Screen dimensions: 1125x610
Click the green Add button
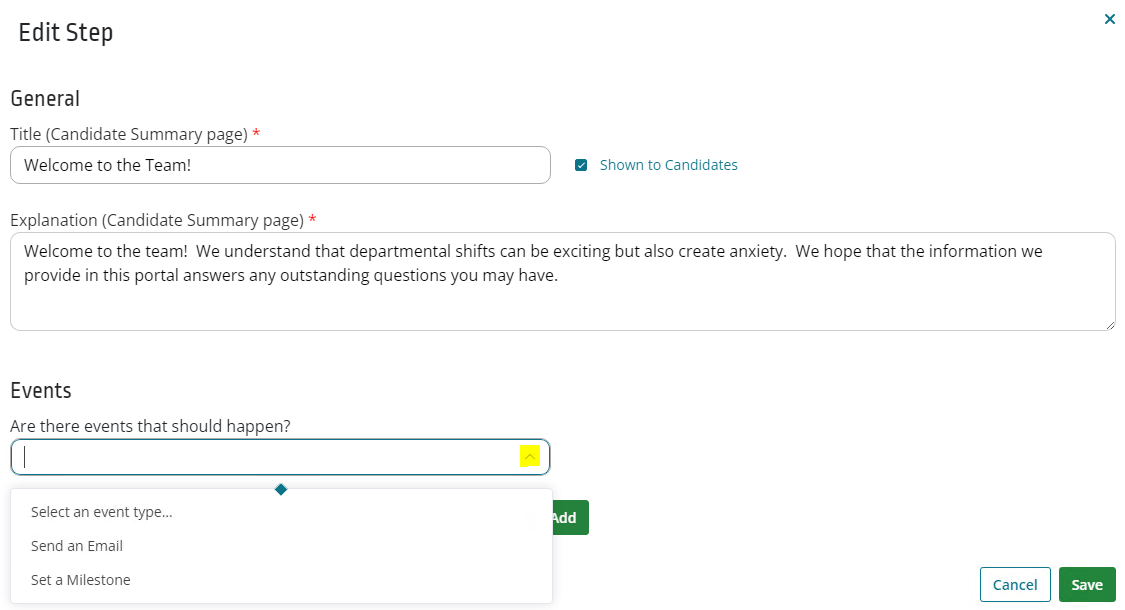coord(570,517)
